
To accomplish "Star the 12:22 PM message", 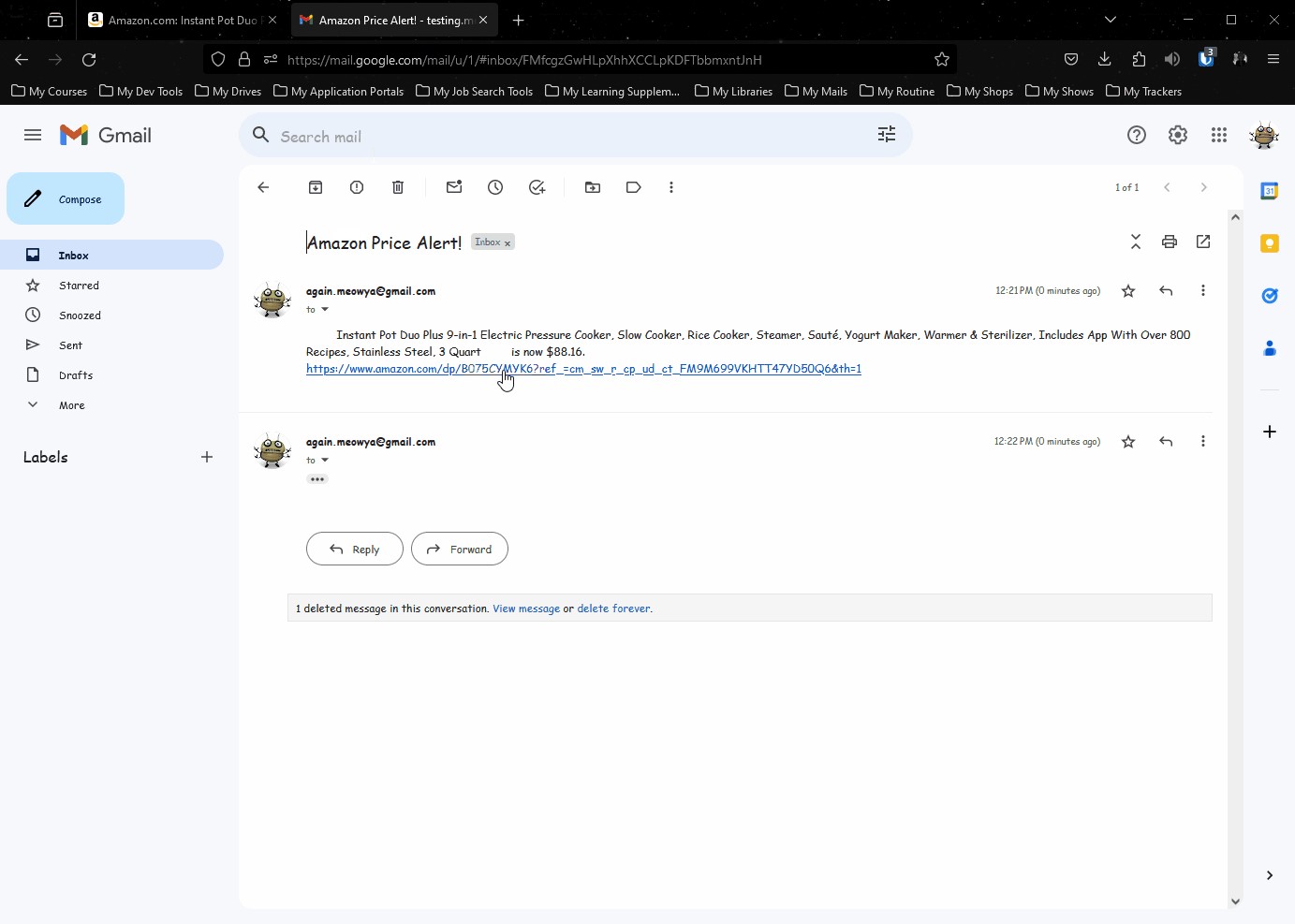I will (x=1128, y=442).
